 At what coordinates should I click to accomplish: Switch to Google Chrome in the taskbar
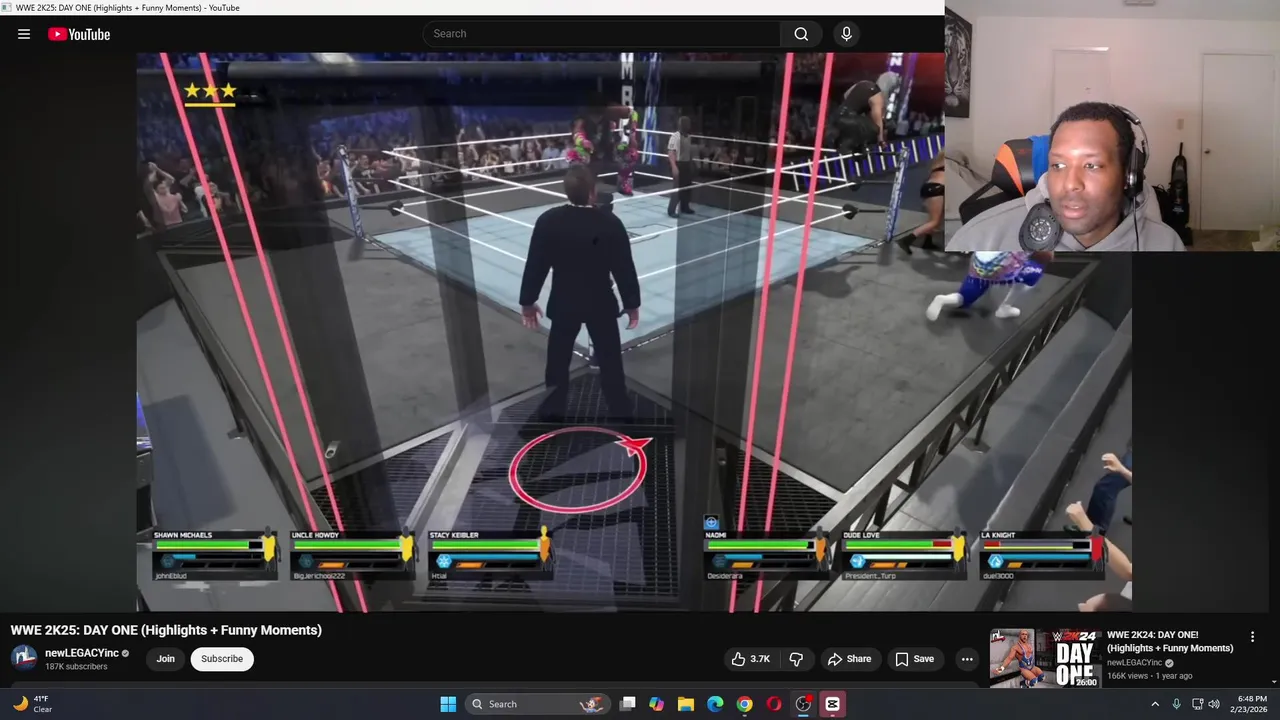tap(744, 704)
